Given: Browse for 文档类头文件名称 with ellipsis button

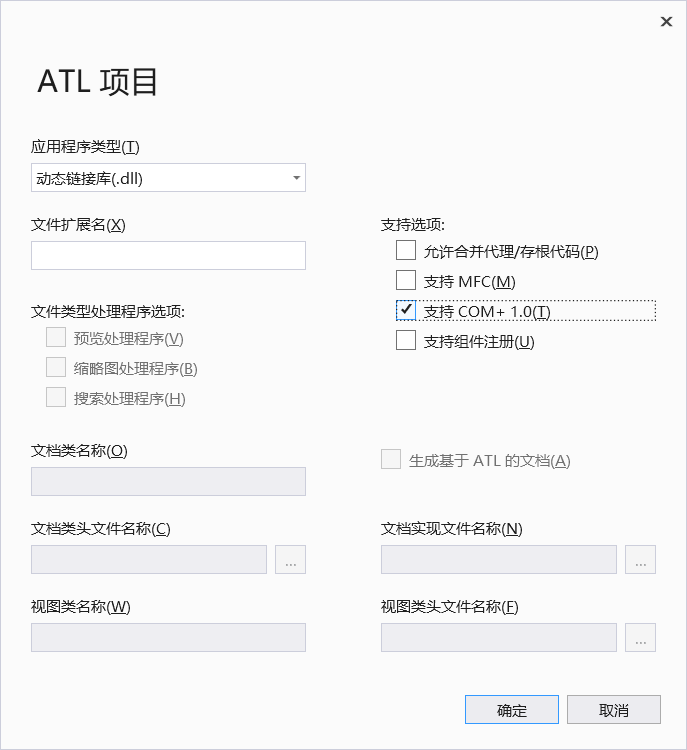Looking at the screenshot, I should tap(290, 560).
